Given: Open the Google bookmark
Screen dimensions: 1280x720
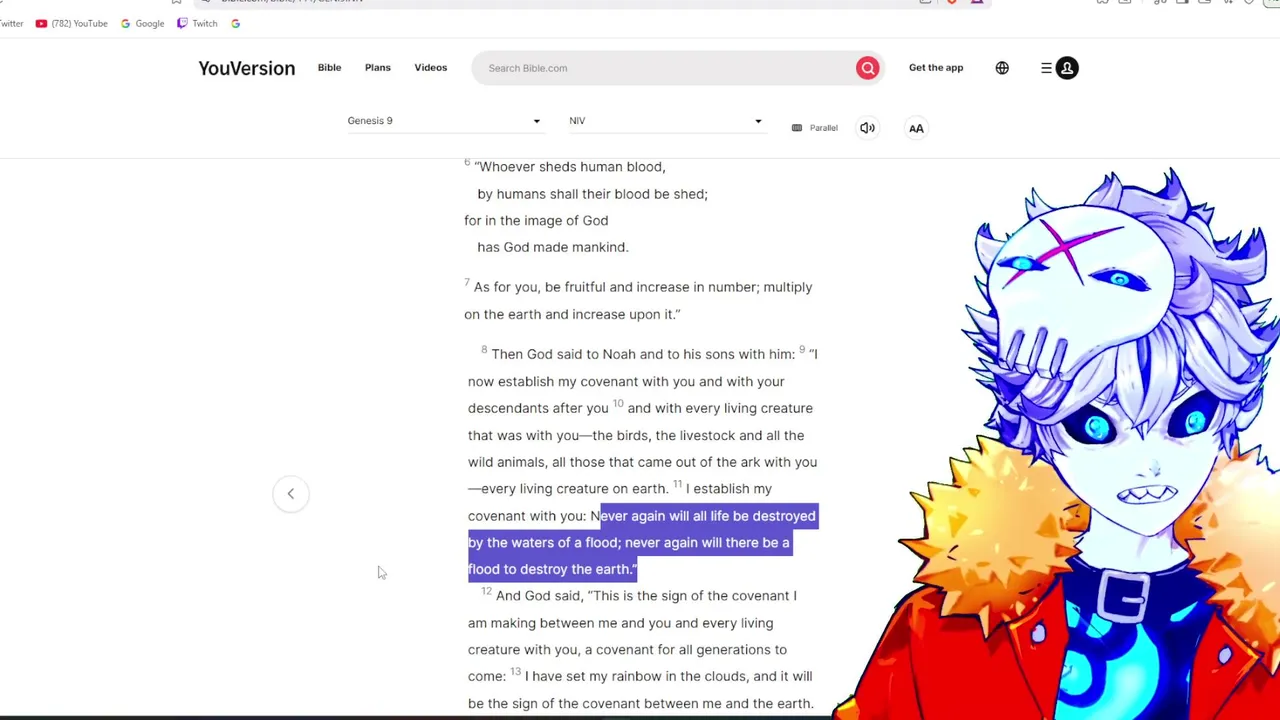Looking at the screenshot, I should (142, 23).
